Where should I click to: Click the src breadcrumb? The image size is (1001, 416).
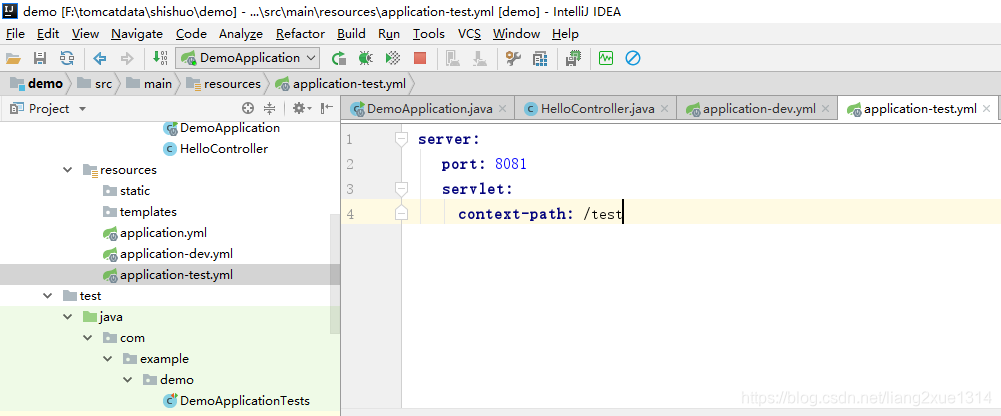pyautogui.click(x=94, y=84)
